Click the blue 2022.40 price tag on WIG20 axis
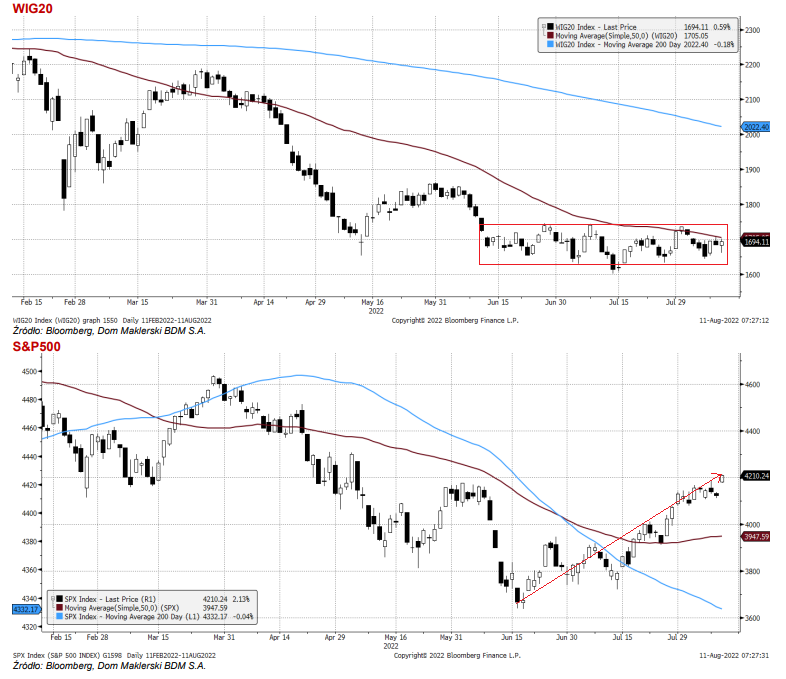 (x=756, y=127)
